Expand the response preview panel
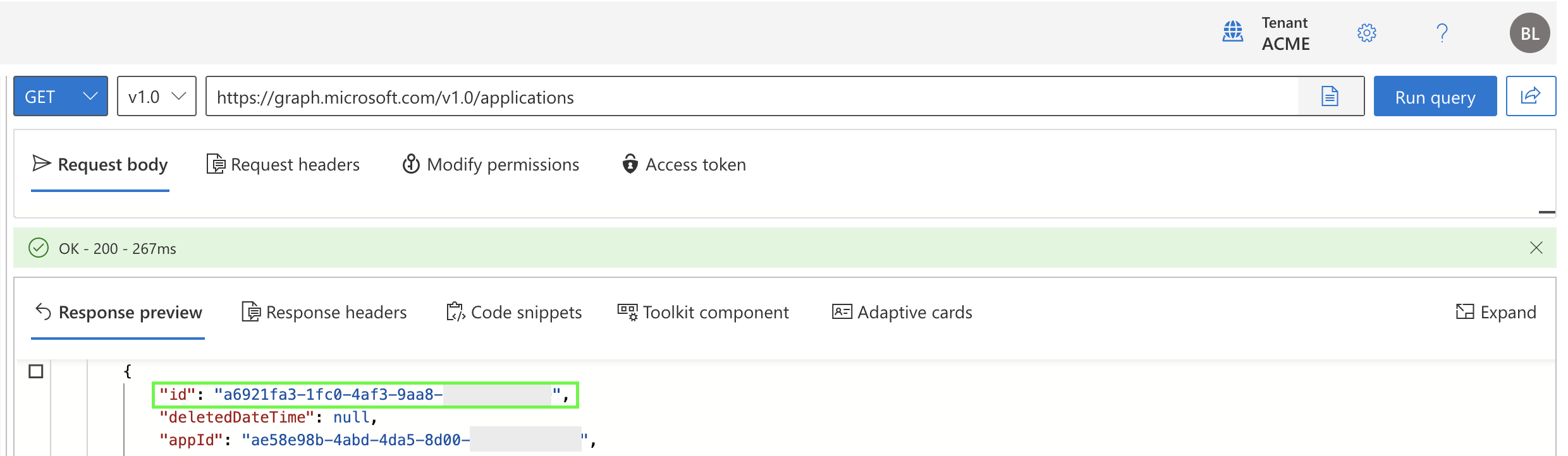1568x456 pixels. (x=1495, y=312)
